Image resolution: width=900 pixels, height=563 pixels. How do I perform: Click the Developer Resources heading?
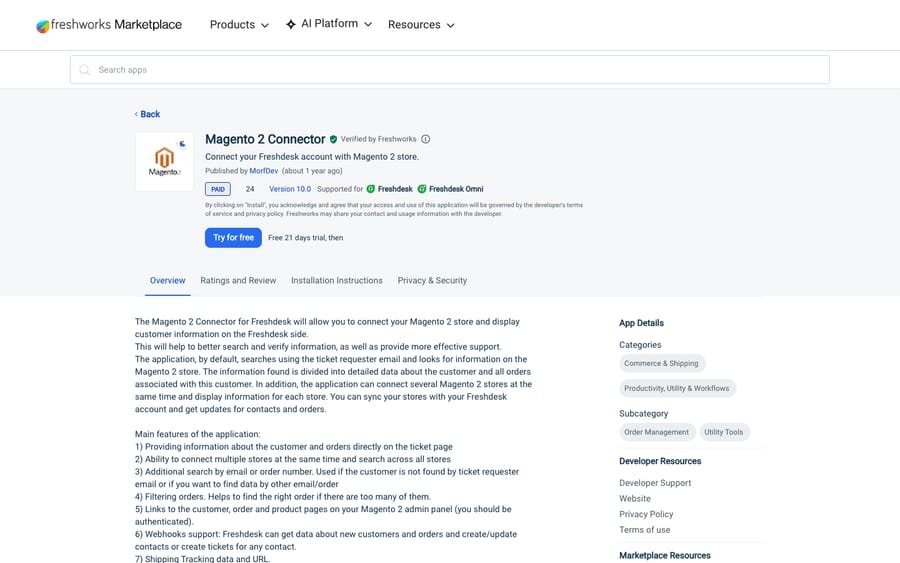pos(660,461)
